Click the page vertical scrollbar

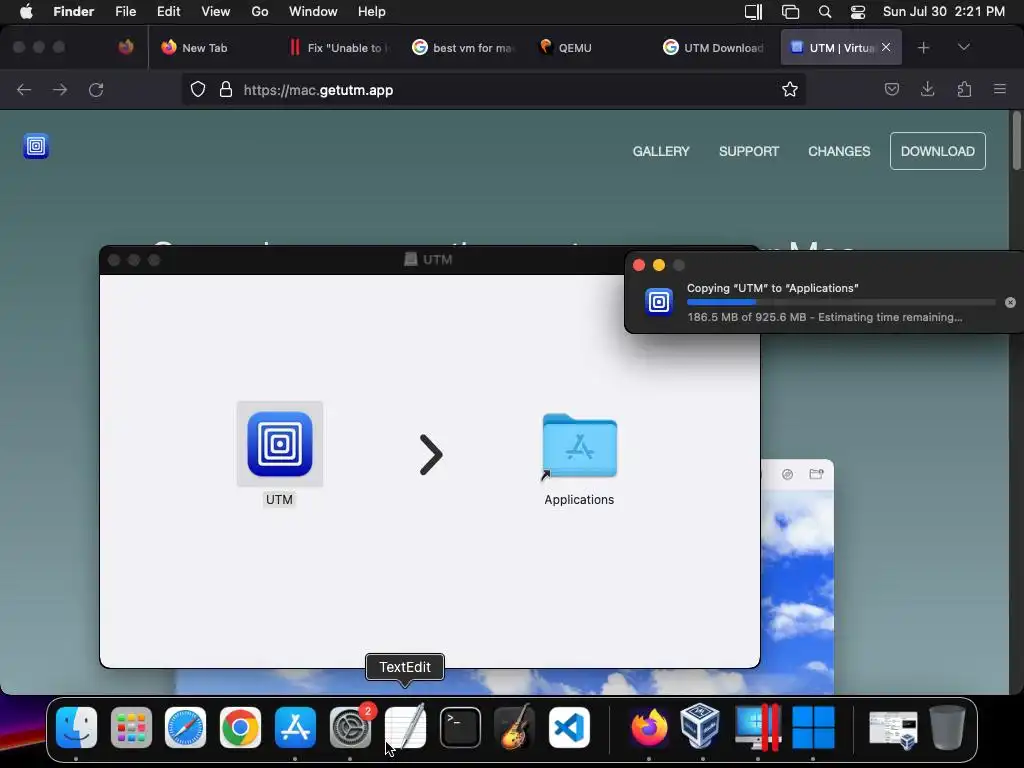pyautogui.click(x=1016, y=141)
